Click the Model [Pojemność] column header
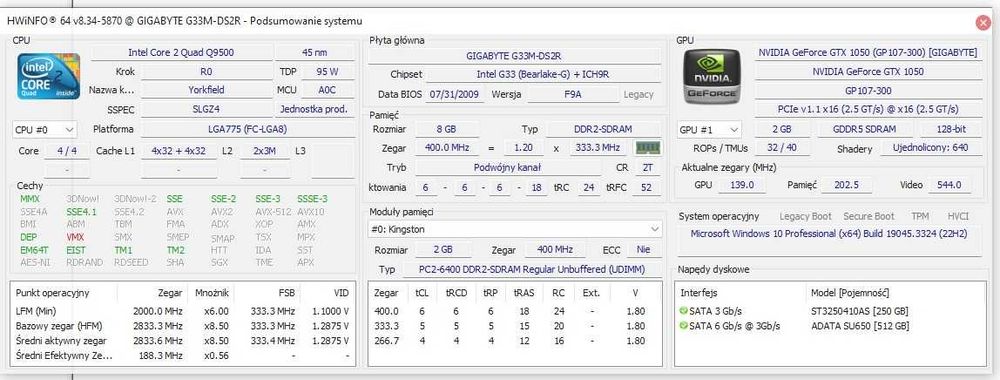Screen dimensions: 1000x380 point(850,293)
